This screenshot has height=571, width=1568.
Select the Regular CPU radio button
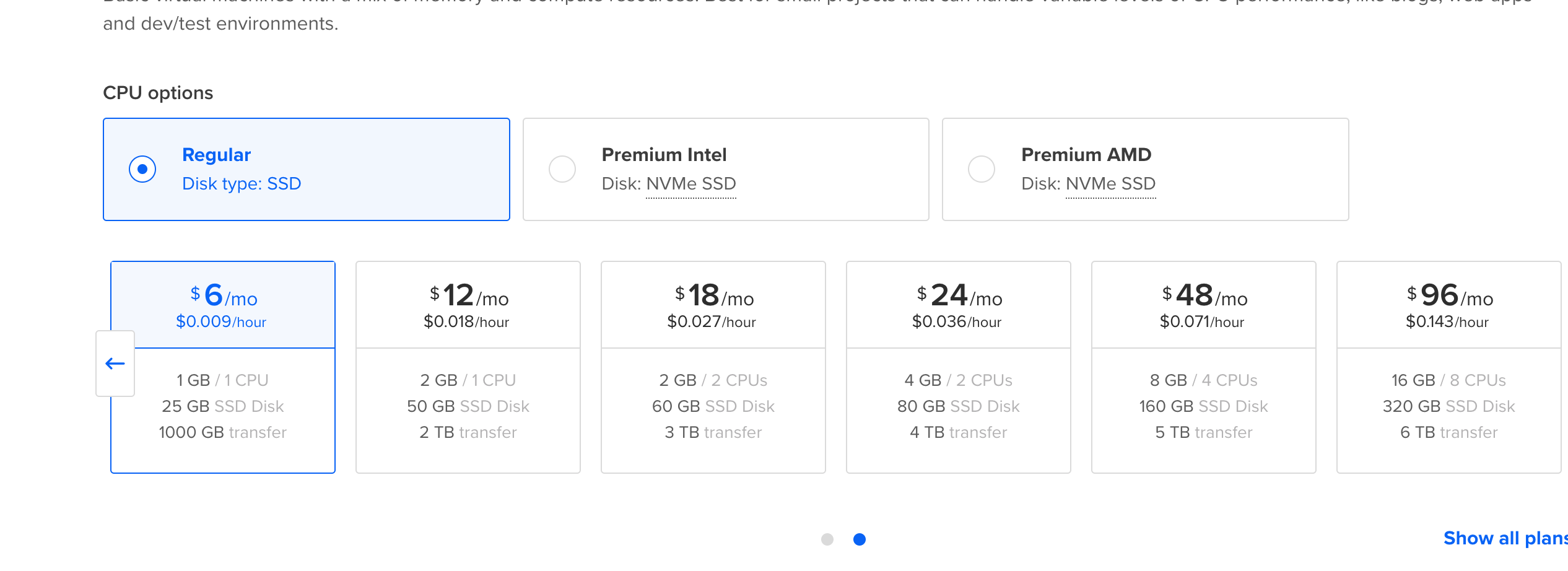click(142, 169)
